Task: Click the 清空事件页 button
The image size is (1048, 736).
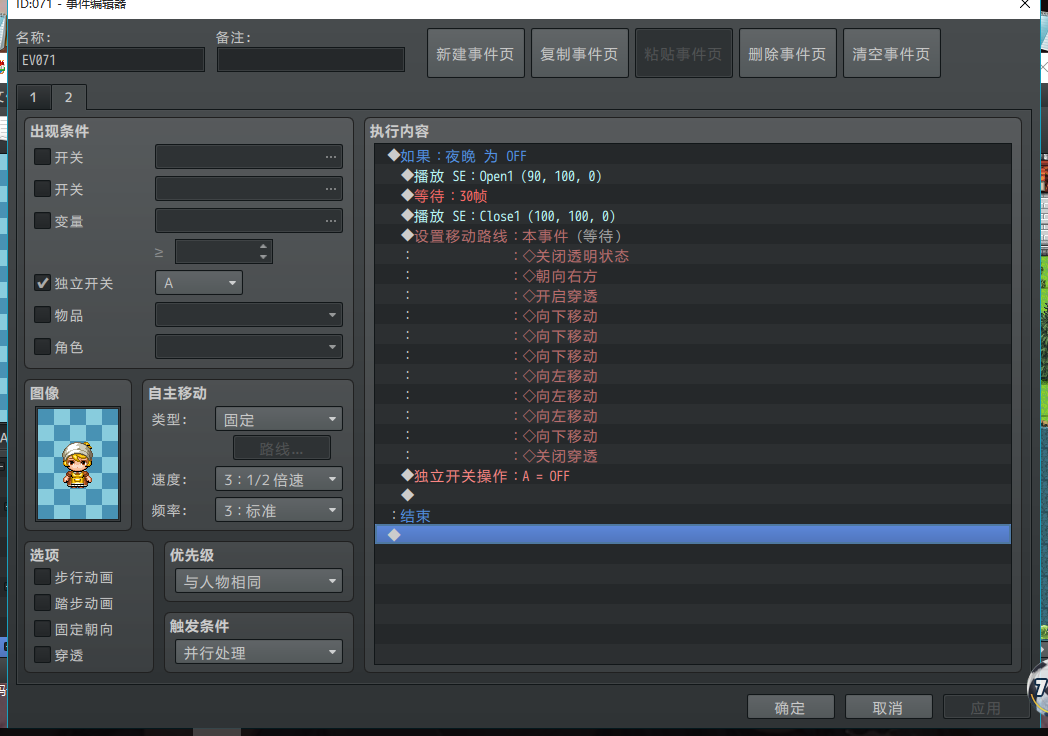Action: coord(892,53)
